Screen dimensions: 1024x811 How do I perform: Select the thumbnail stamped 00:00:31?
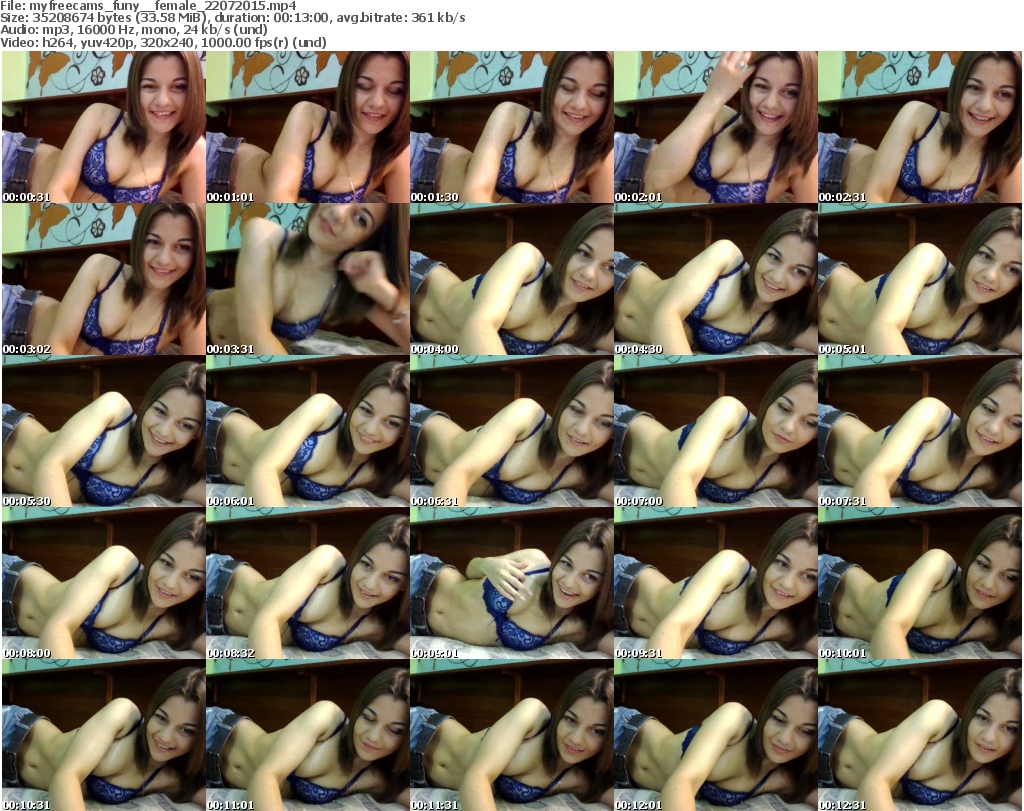point(104,127)
